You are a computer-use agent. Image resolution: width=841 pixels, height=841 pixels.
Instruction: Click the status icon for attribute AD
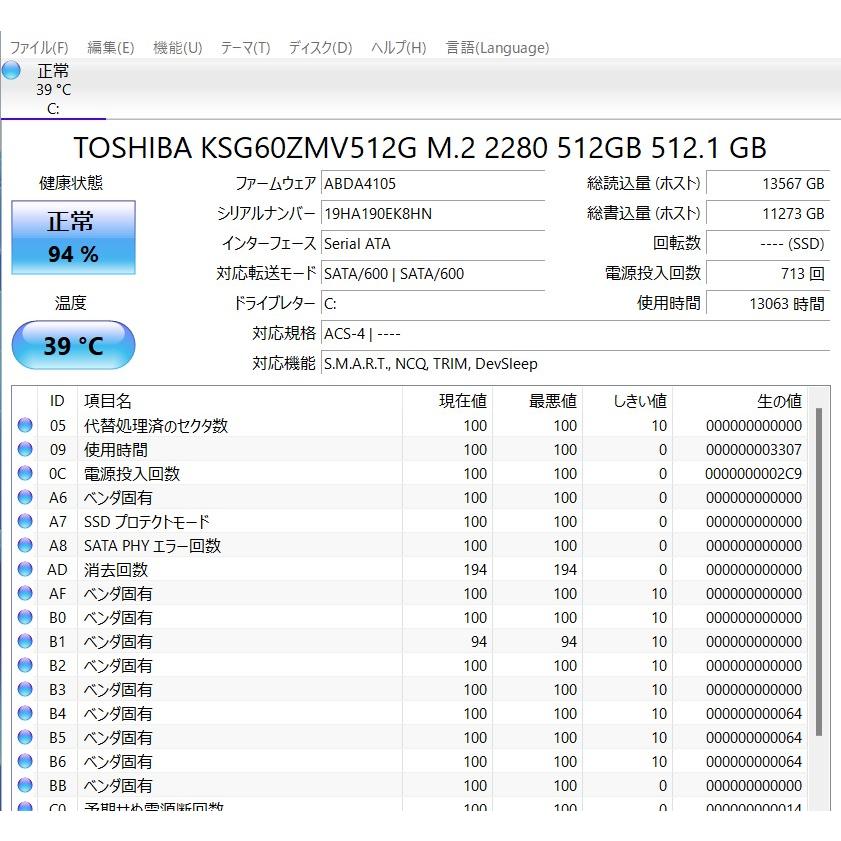(25, 569)
